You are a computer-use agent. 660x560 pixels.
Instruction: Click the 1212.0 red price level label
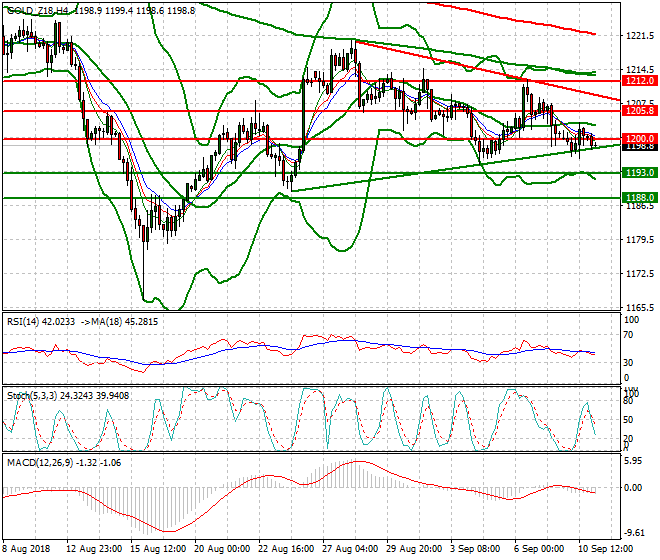[639, 80]
